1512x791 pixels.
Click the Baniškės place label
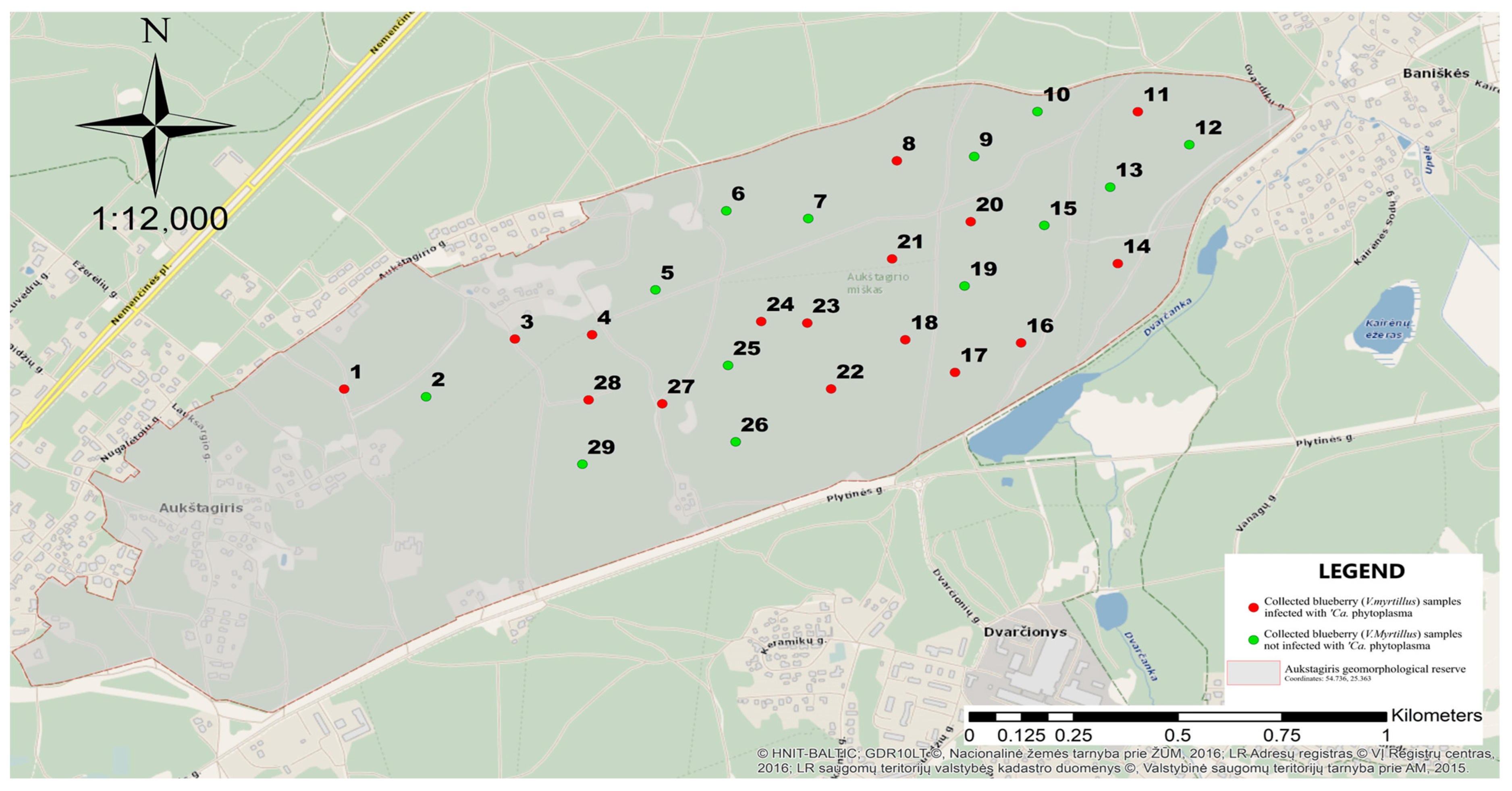[1436, 73]
